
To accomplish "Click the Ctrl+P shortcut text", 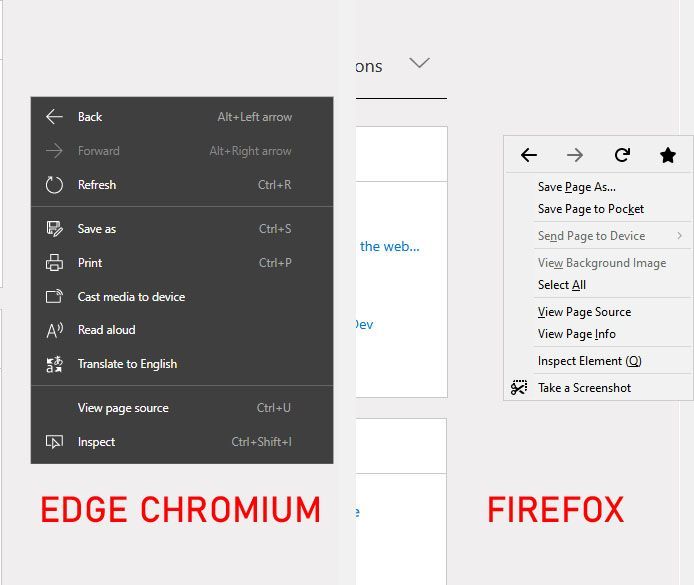I will tap(275, 263).
